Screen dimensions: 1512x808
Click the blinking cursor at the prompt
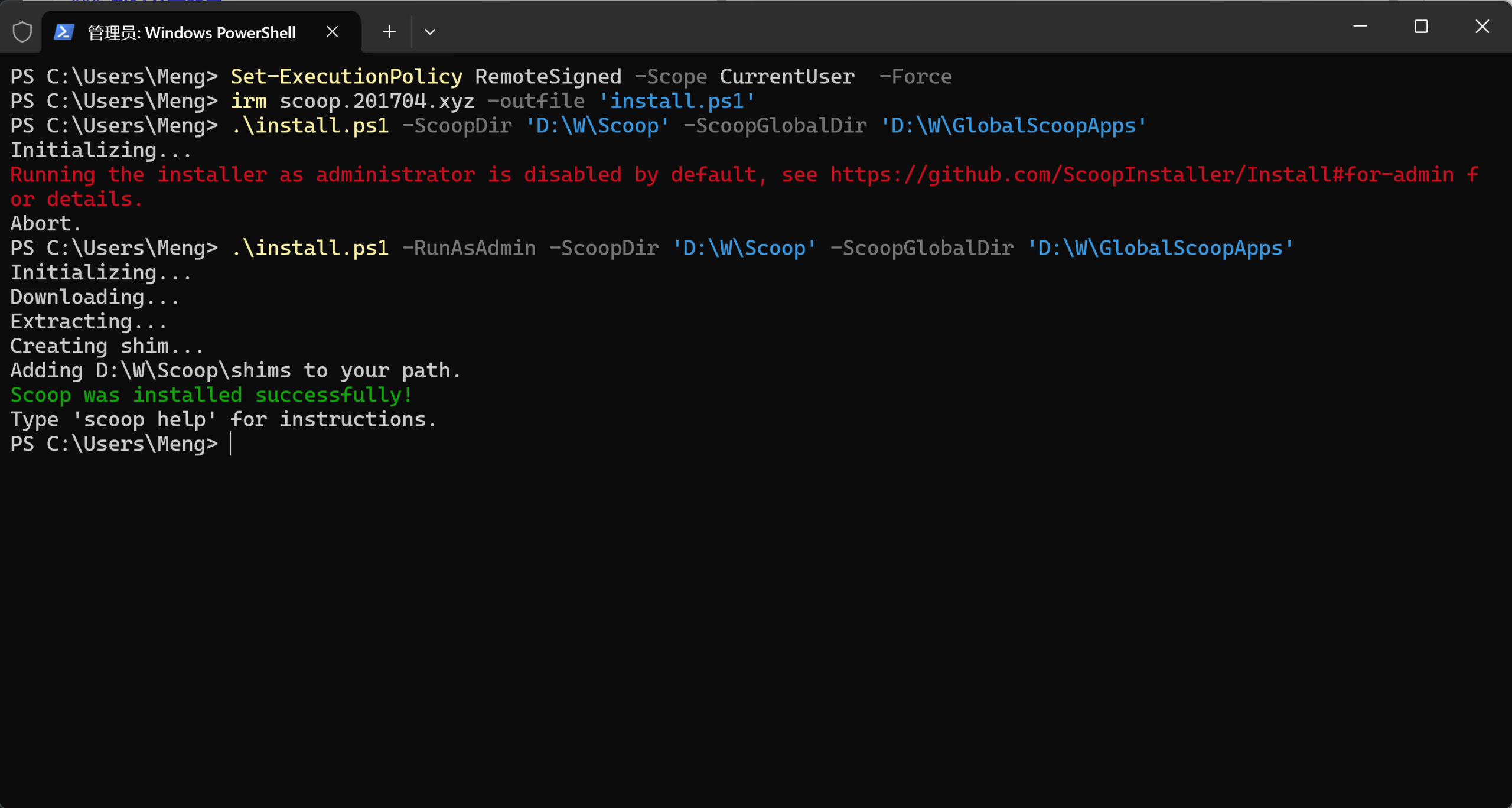[231, 444]
